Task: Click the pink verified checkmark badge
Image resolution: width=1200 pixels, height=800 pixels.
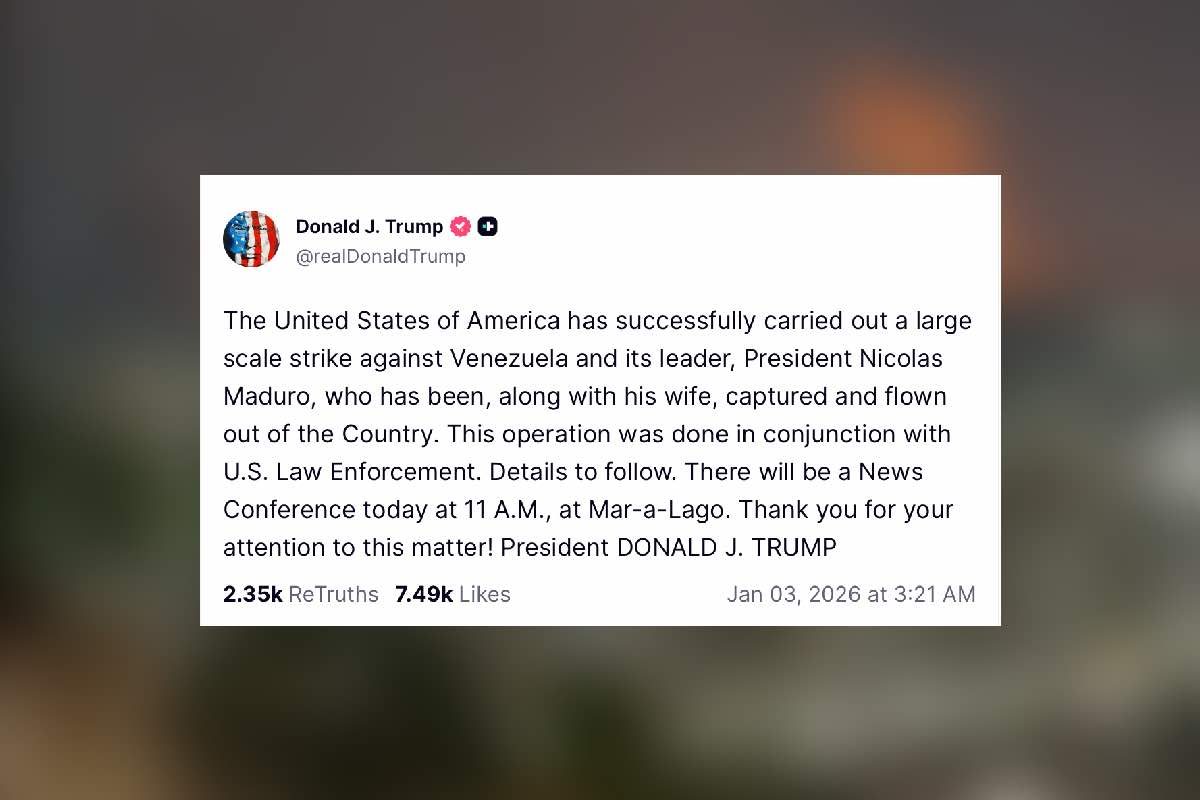Action: click(x=460, y=227)
